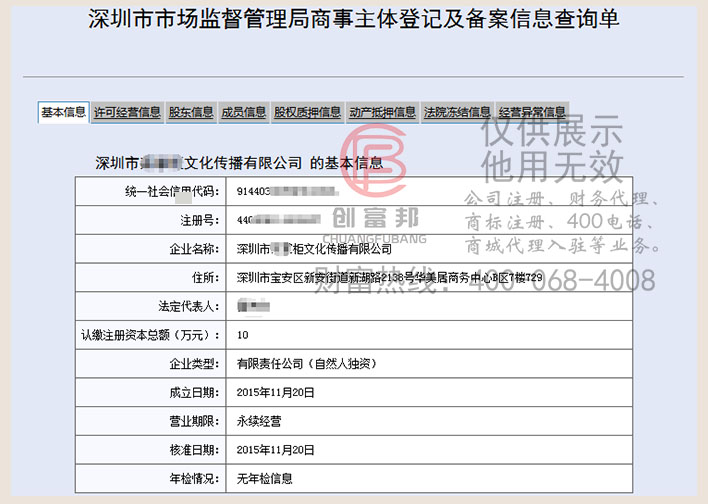Click the 无年检信息 value

click(265, 478)
